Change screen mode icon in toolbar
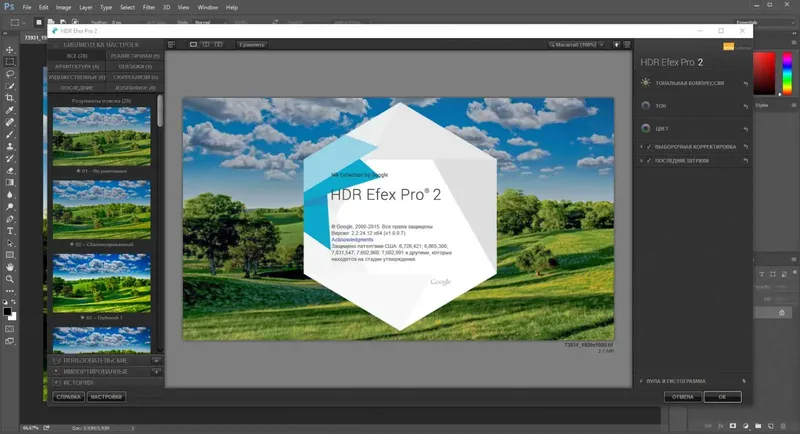Image resolution: width=800 pixels, height=434 pixels. pos(10,341)
